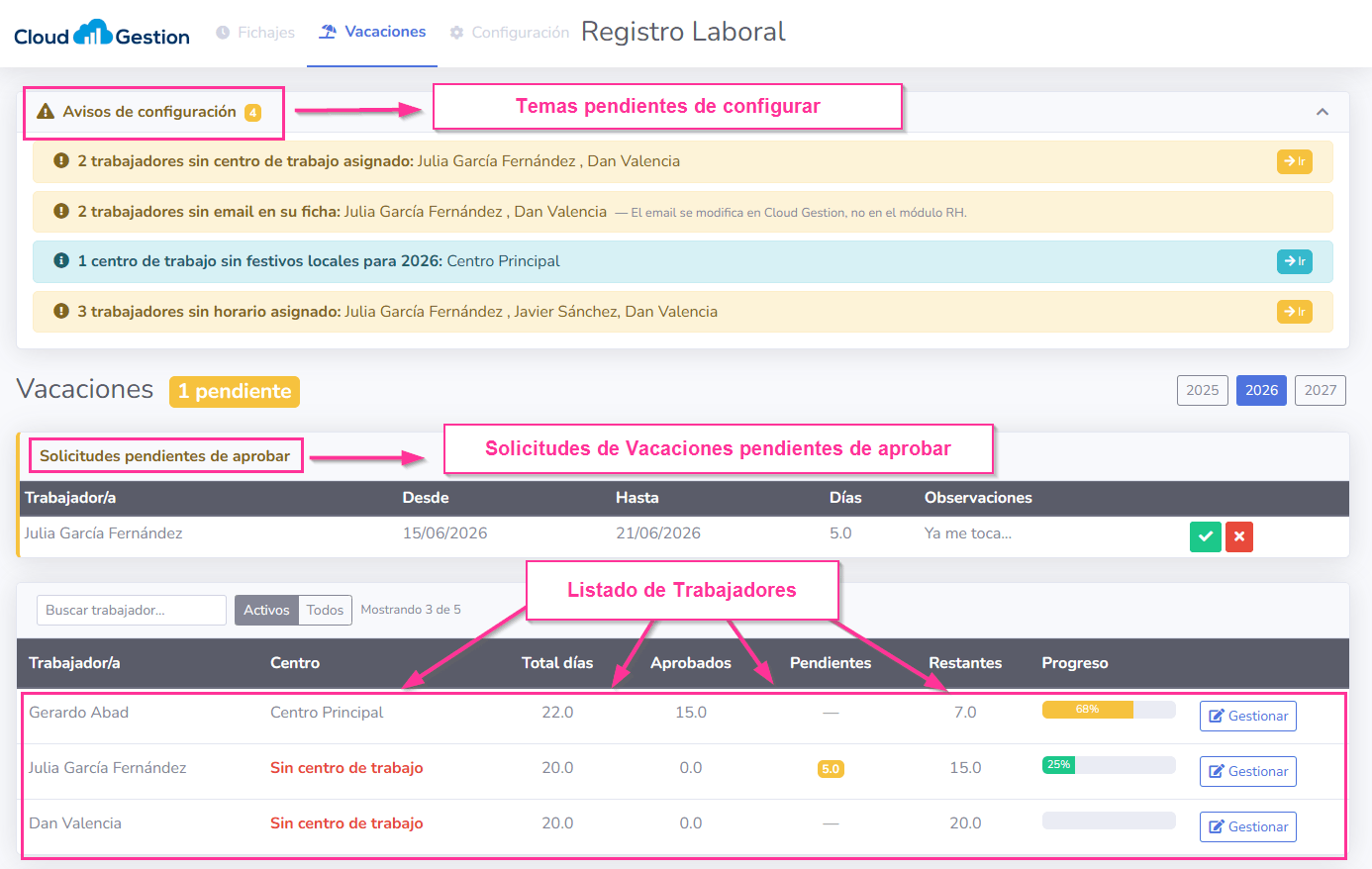Open the Fichajes tab

(x=255, y=33)
